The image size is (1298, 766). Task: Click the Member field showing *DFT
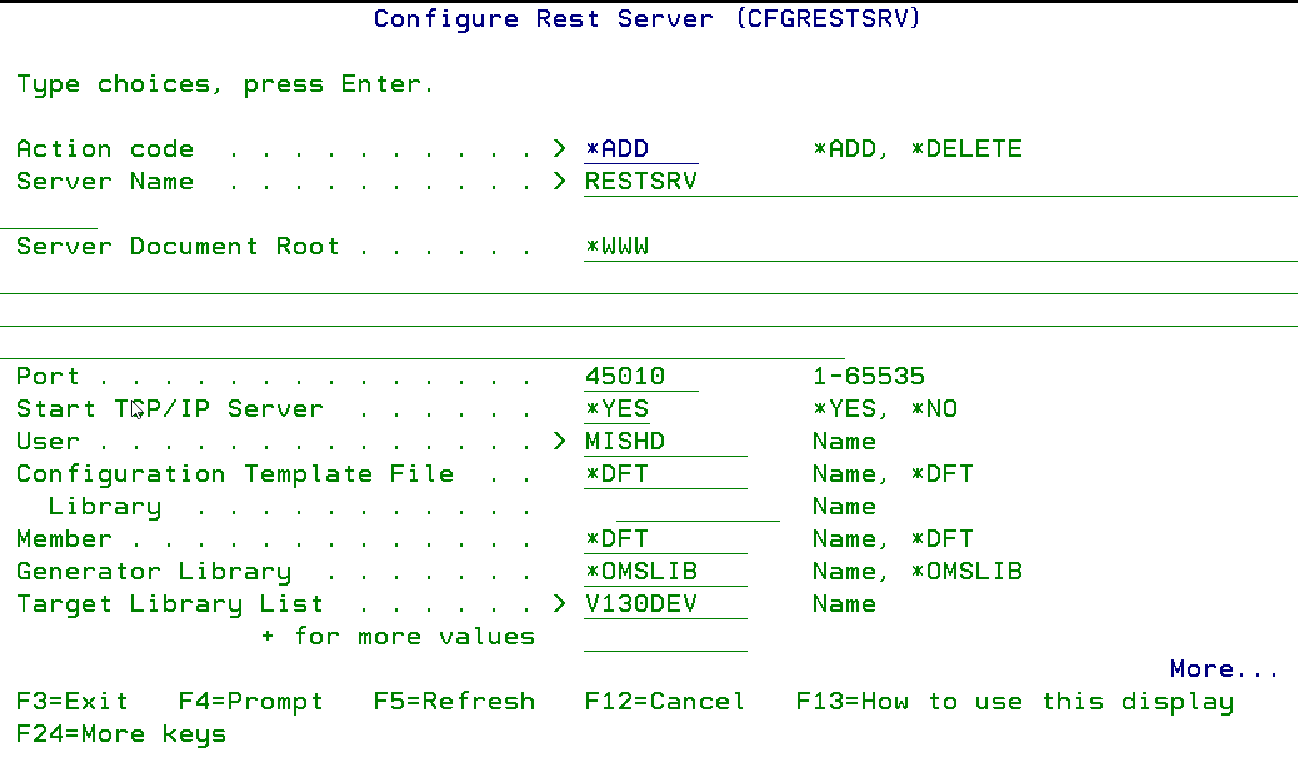pyautogui.click(x=665, y=539)
